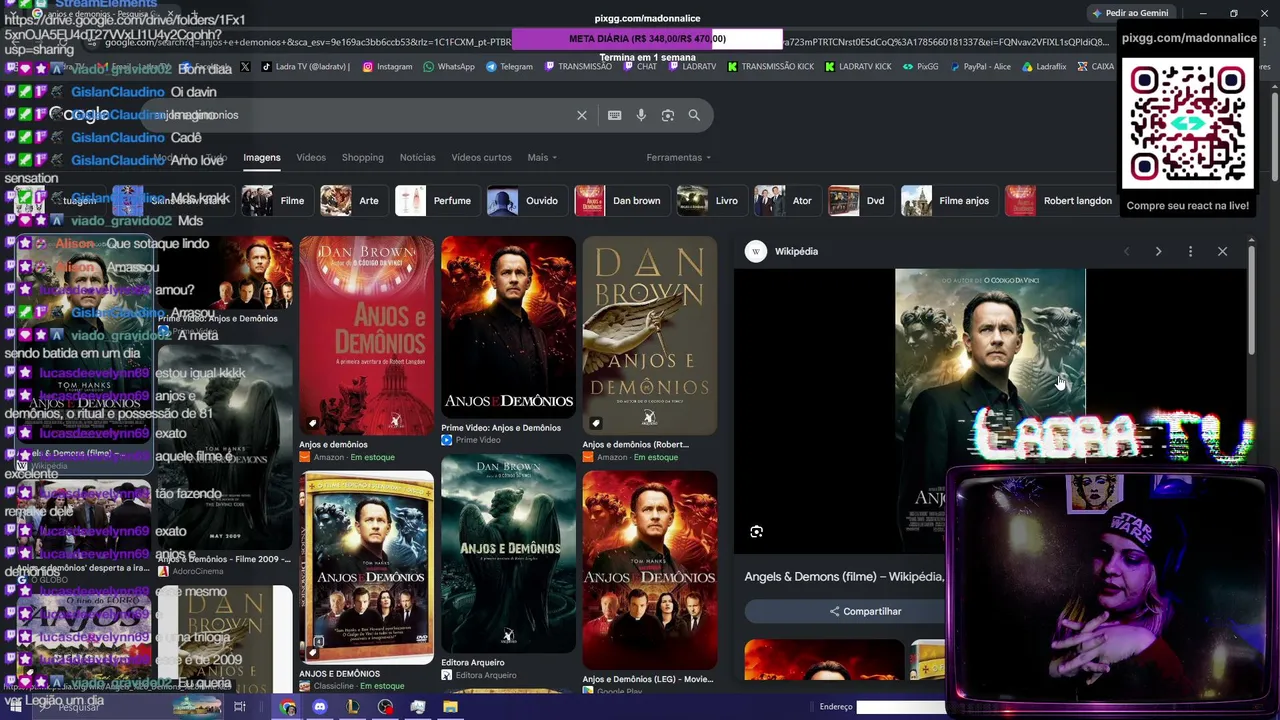Click the Chrome taskbar icon

click(x=288, y=707)
